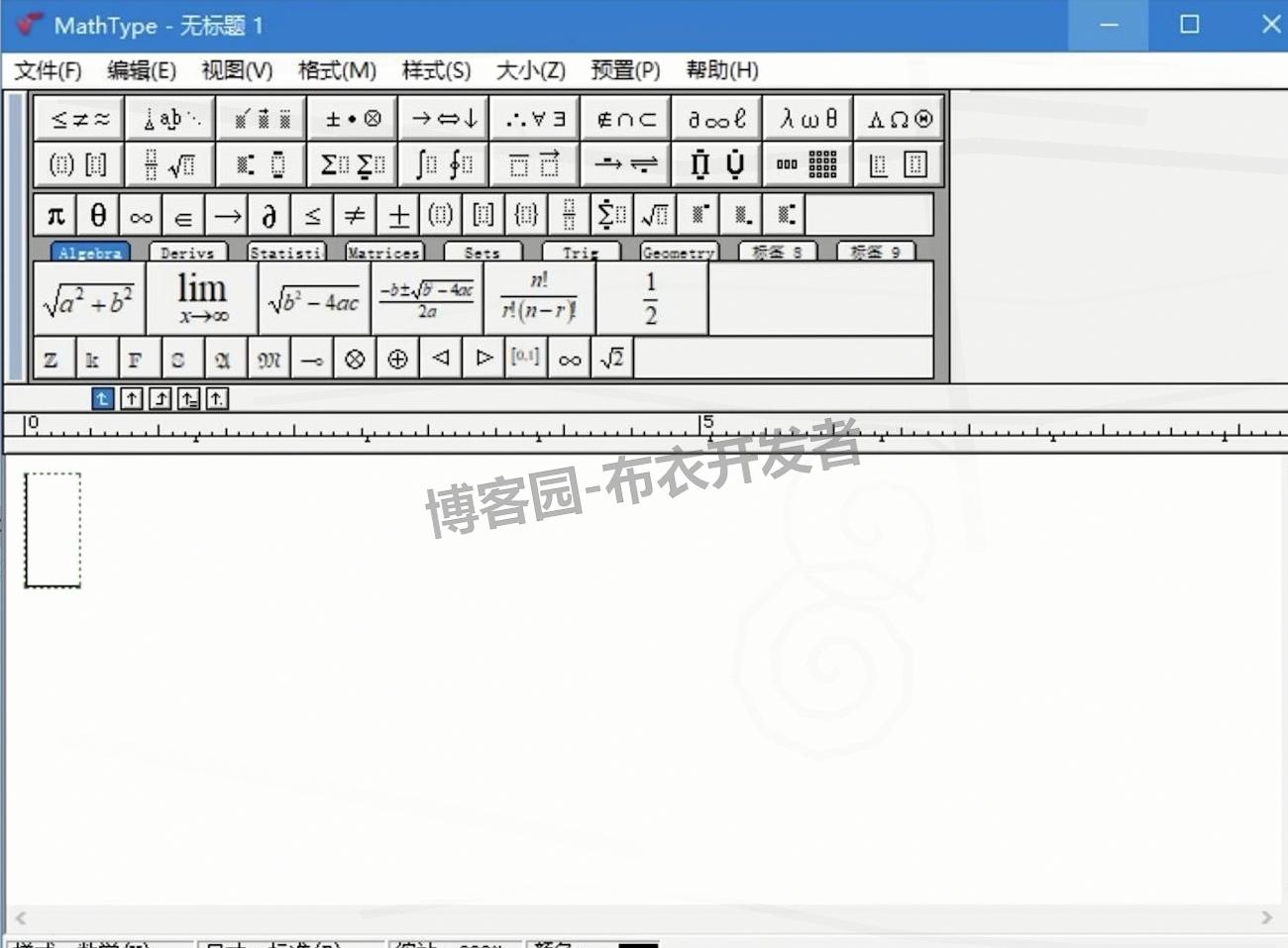
Task: Select the fraction and radical templates palette
Action: (169, 163)
